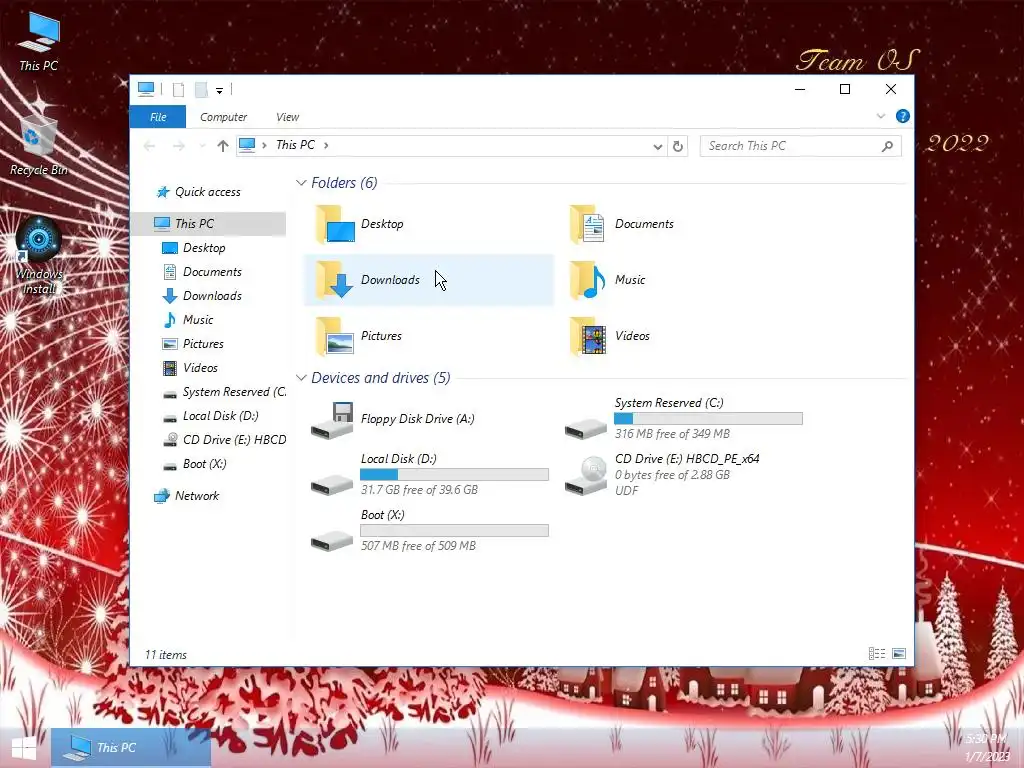Click the '31.7 GB free of 39.6 GB' text
The height and width of the screenshot is (768, 1024).
(419, 490)
